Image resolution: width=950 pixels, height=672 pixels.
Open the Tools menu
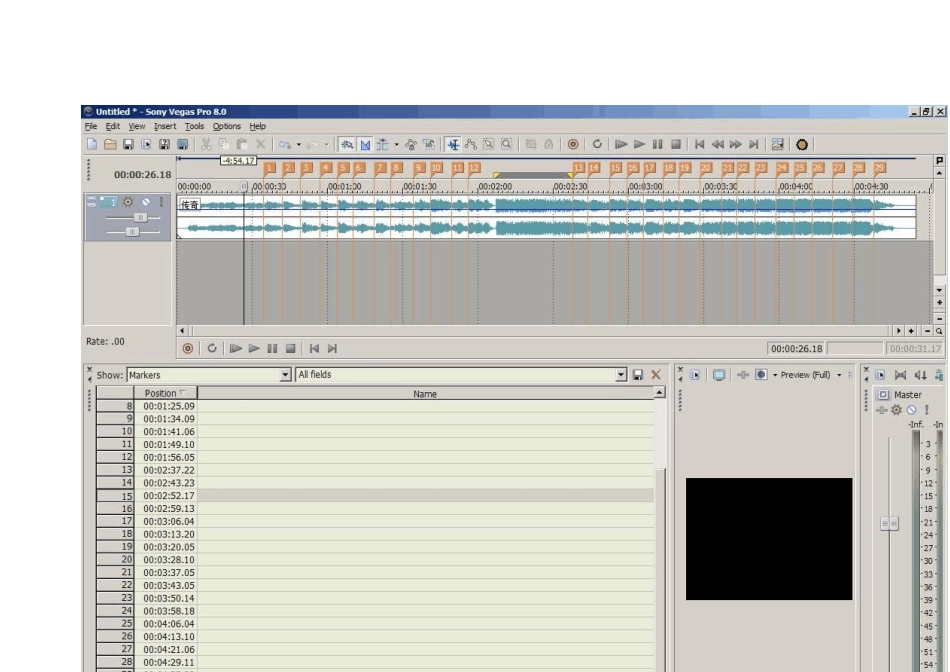coord(194,126)
